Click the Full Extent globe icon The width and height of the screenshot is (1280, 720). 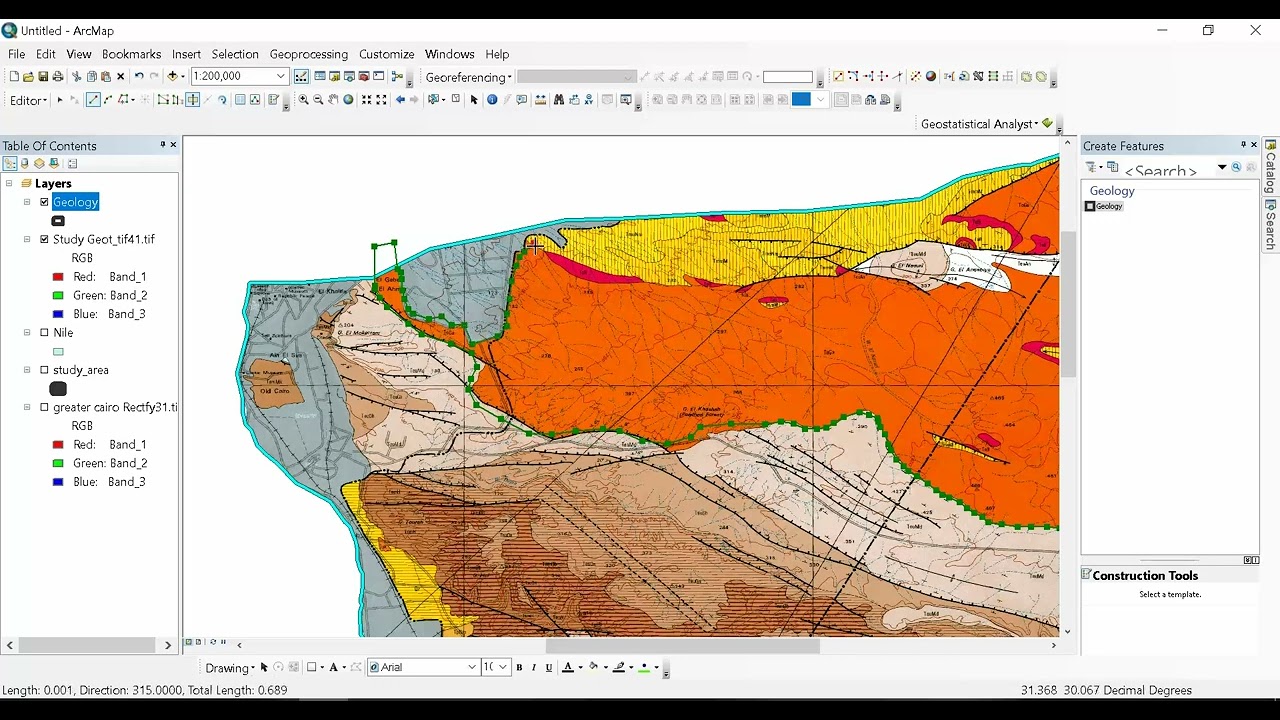click(x=348, y=100)
